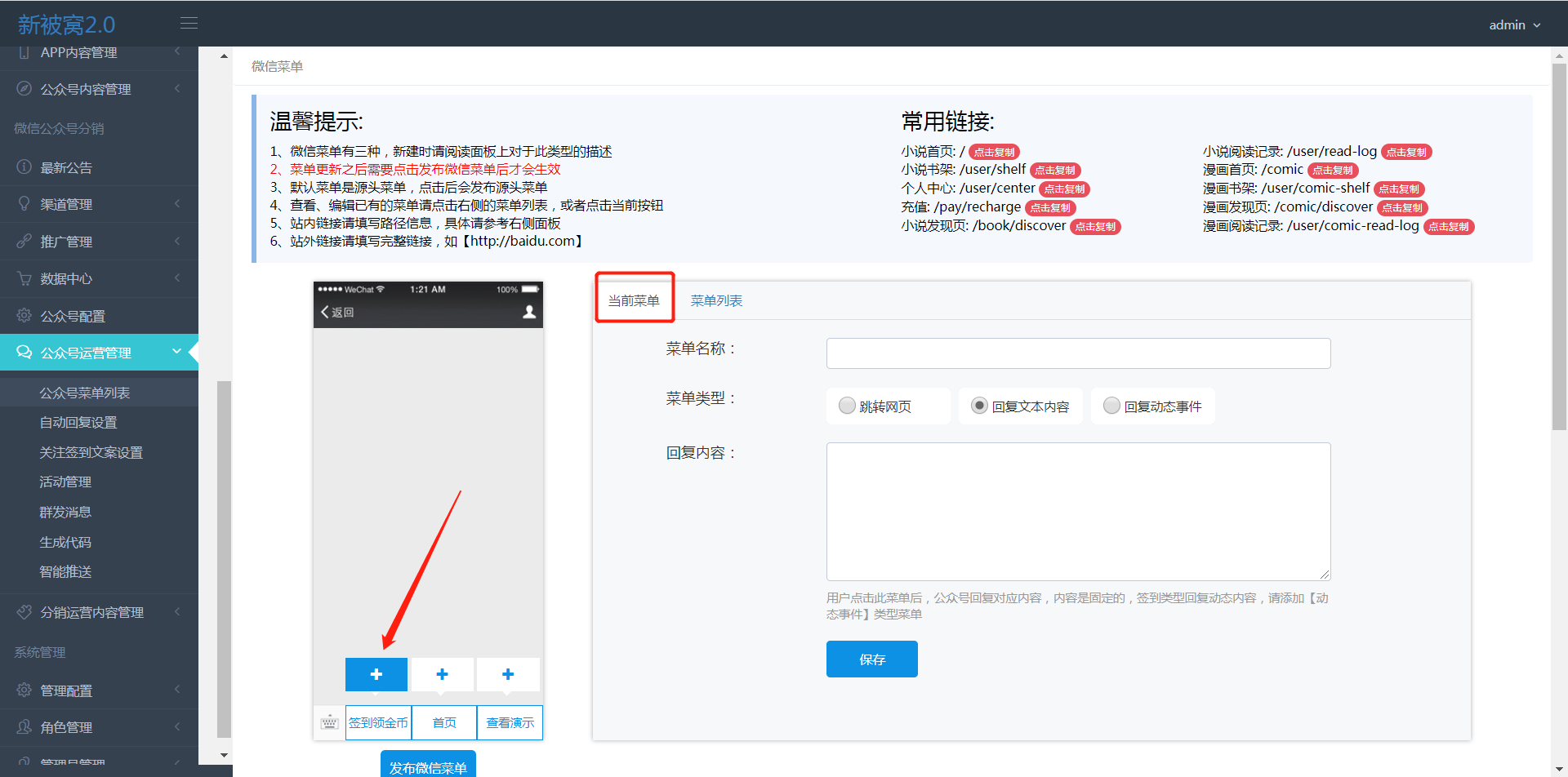Open the admin user dropdown
Image resolution: width=1568 pixels, height=777 pixels.
point(1514,24)
